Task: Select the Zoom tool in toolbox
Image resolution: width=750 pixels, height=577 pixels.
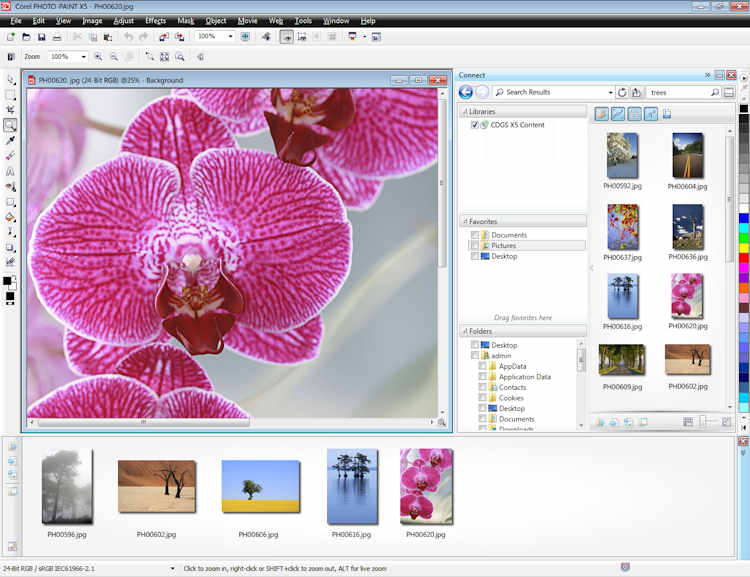Action: [10, 125]
